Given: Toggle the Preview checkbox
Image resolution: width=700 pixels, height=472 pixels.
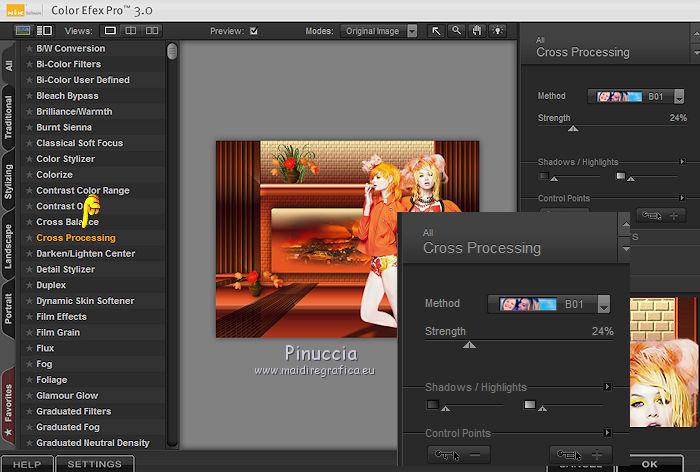Looking at the screenshot, I should pyautogui.click(x=254, y=31).
